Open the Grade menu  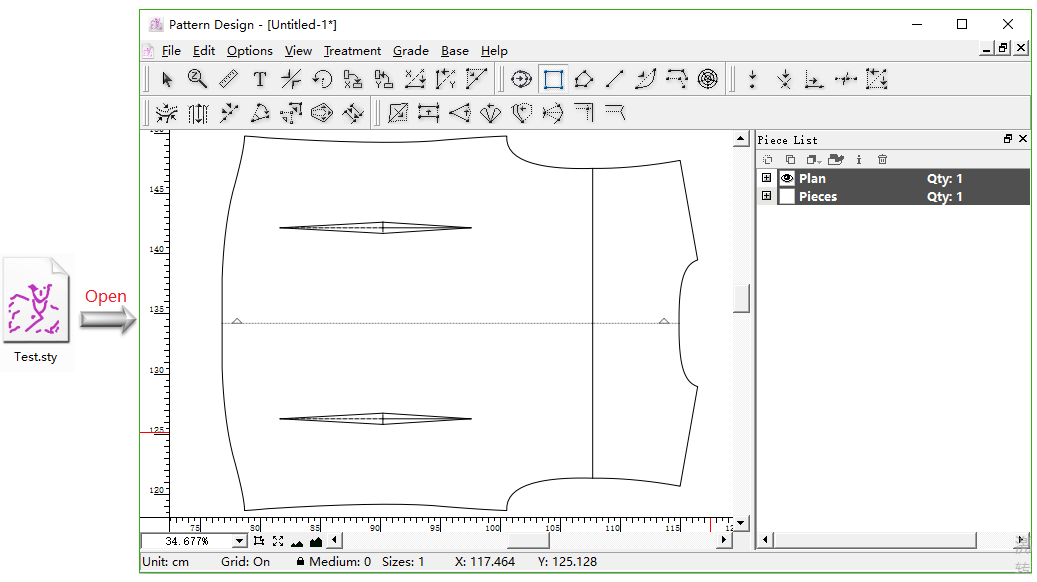pos(410,51)
